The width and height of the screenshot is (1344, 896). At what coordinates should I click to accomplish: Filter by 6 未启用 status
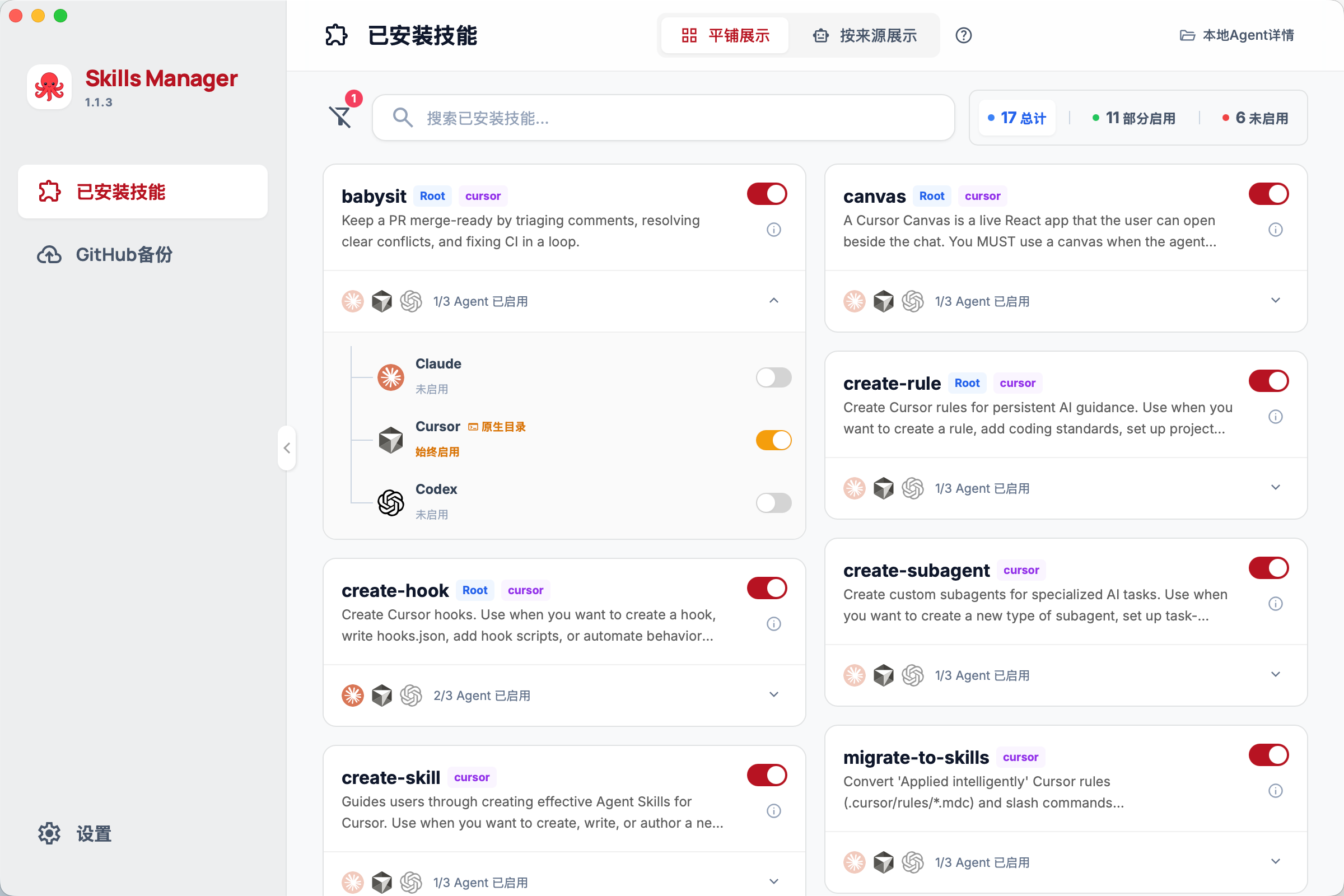point(1255,118)
